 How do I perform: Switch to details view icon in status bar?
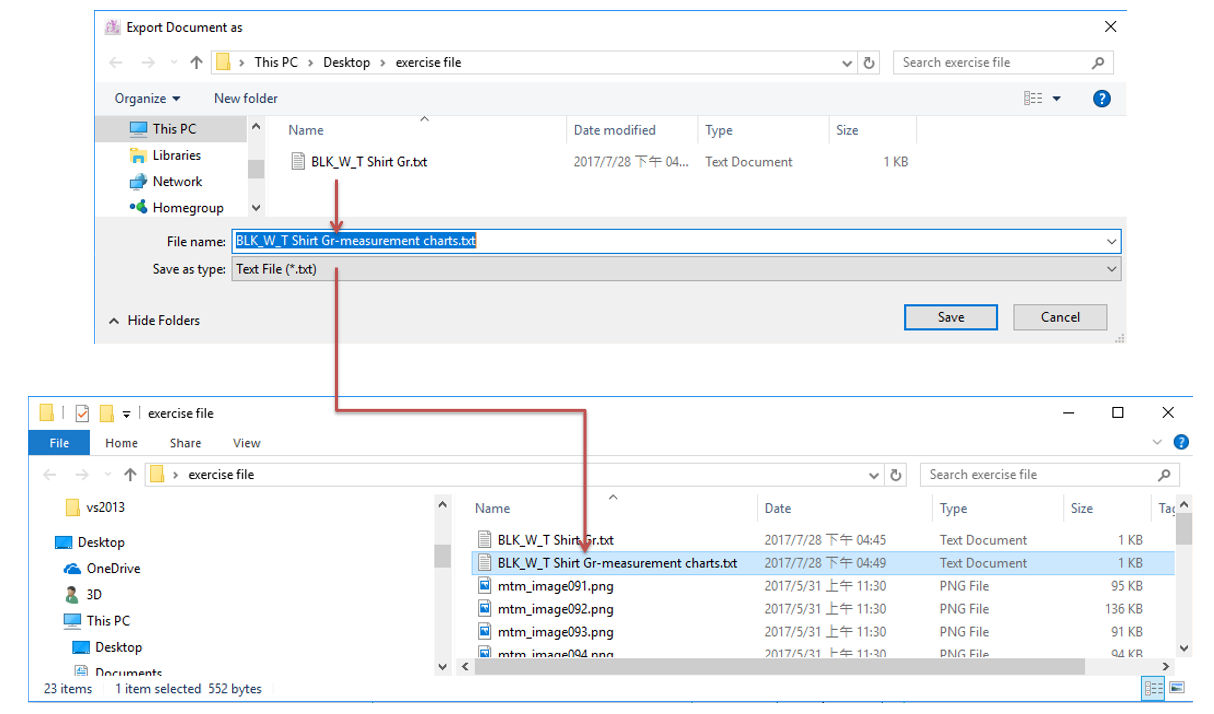1153,688
